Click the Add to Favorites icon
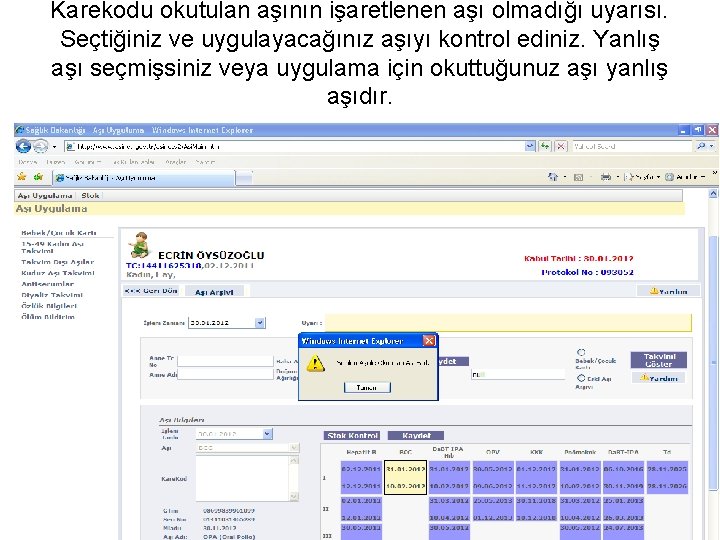Viewport: 720px width, 540px height. 38,177
